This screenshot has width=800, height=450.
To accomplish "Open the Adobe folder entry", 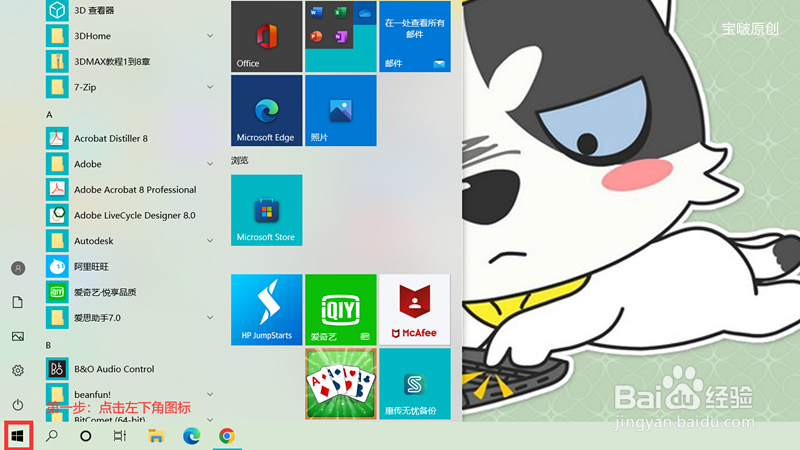I will pyautogui.click(x=130, y=164).
